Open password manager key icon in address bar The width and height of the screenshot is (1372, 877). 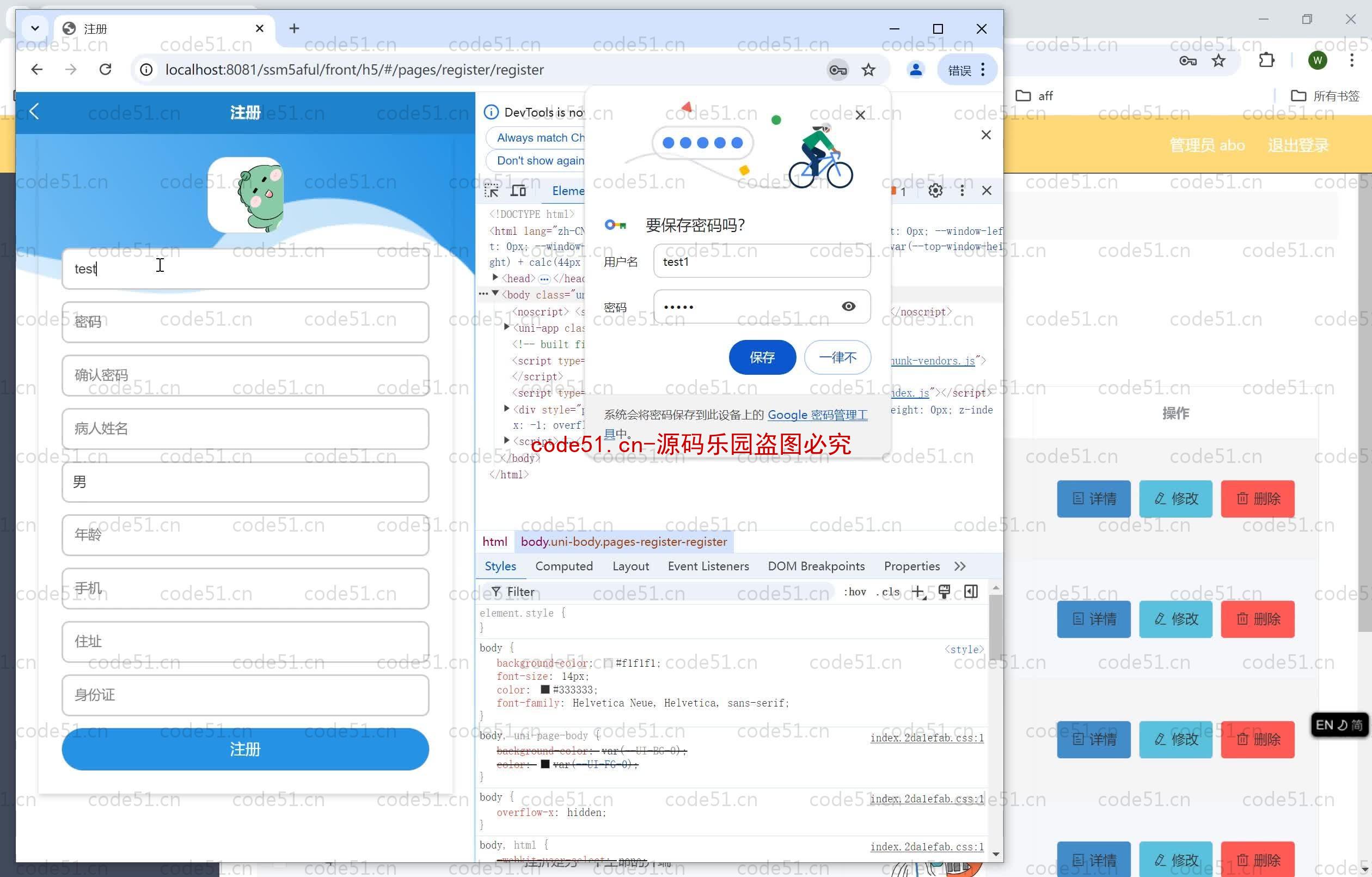tap(837, 70)
